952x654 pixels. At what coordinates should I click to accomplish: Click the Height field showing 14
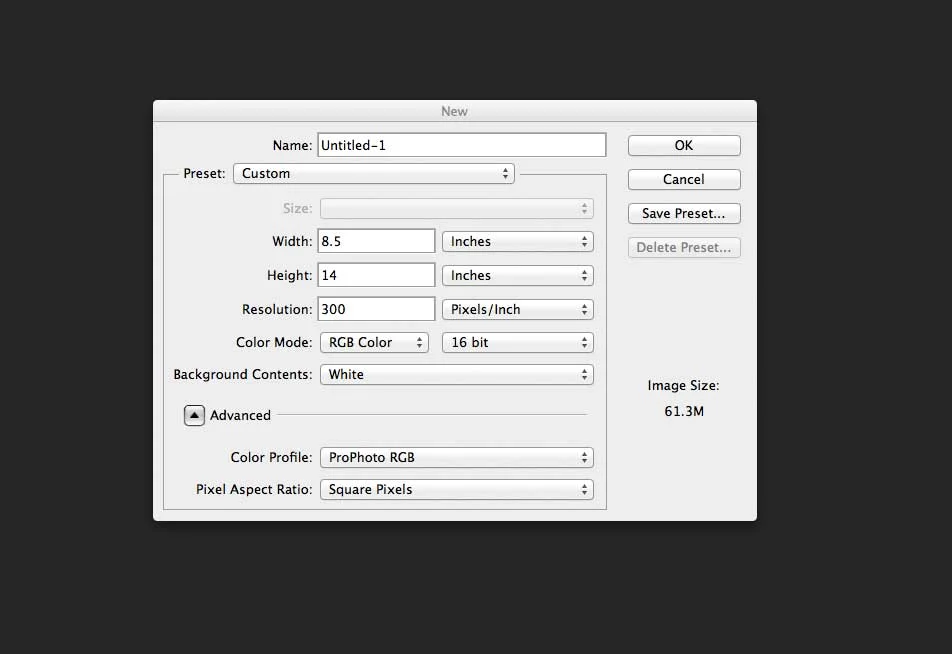376,275
